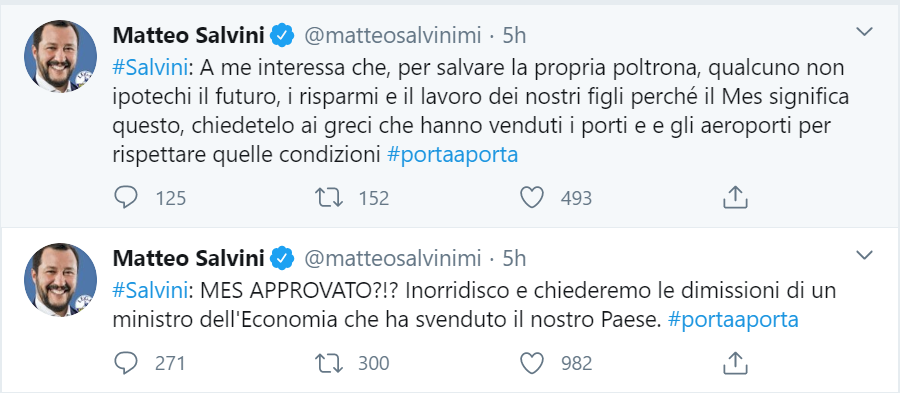Screen dimensions: 904x393
Task: Open #portaaporta hashtag in second tweet
Action: point(733,320)
